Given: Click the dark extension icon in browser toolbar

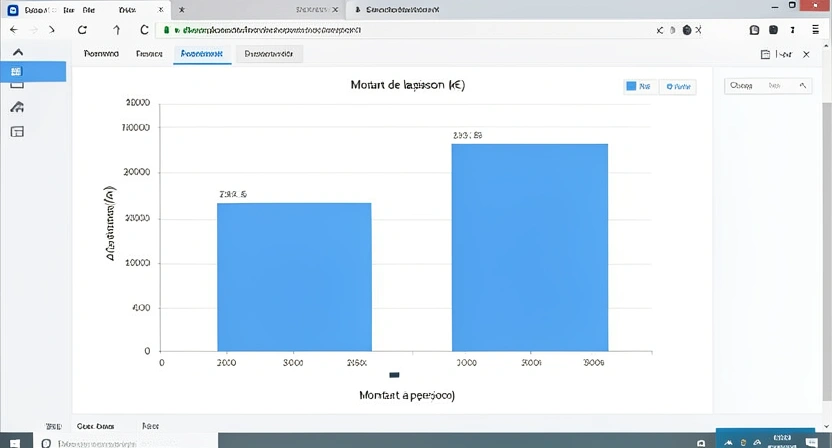Looking at the screenshot, I should tap(773, 30).
